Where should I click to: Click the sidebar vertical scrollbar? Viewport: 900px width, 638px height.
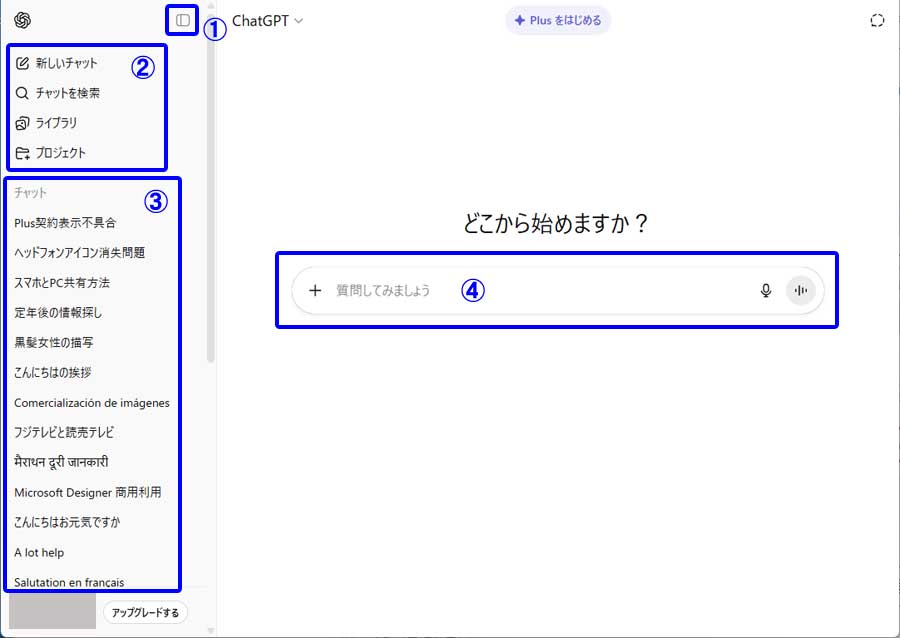coord(210,200)
